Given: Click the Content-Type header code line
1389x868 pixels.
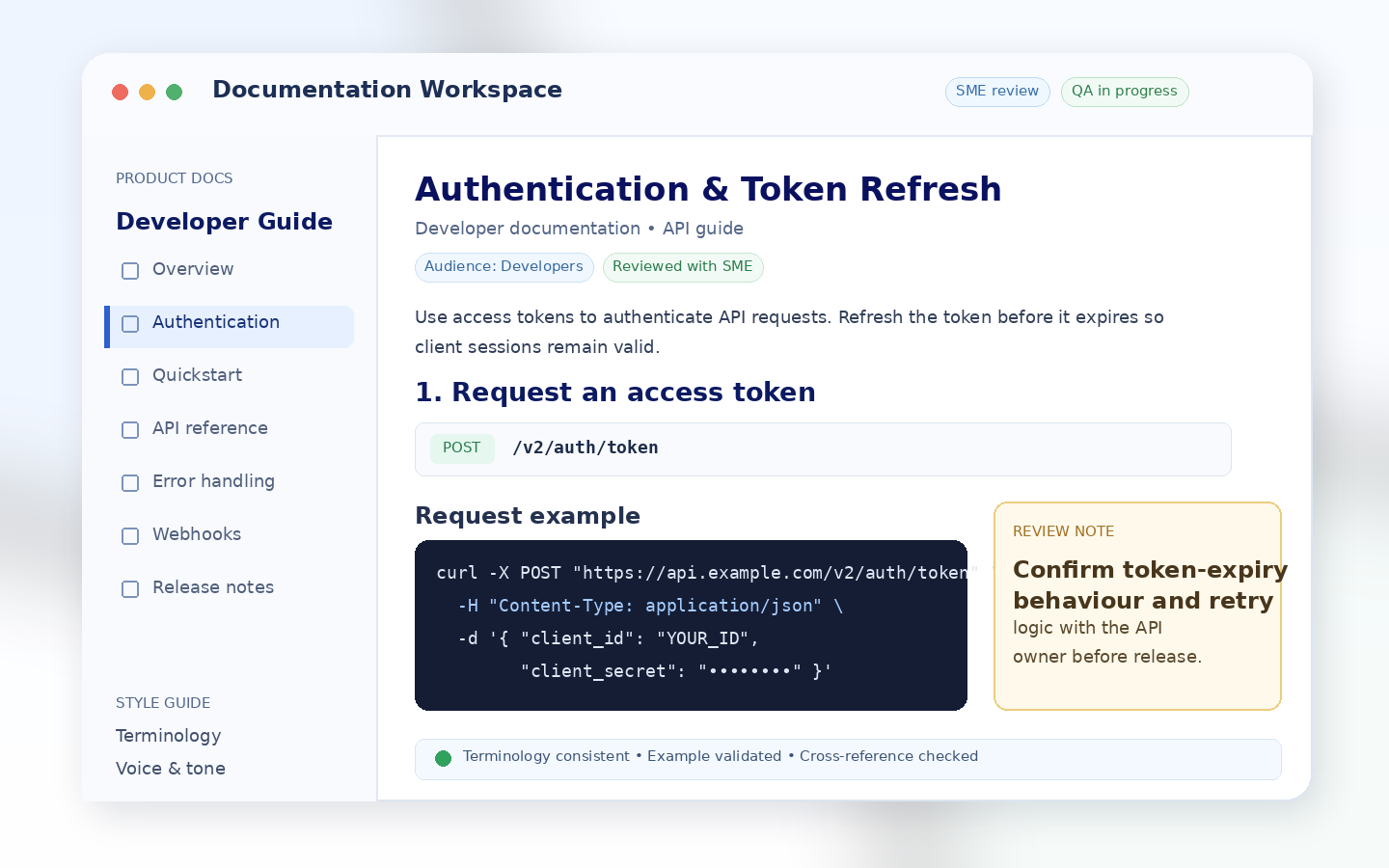Looking at the screenshot, I should pos(651,606).
